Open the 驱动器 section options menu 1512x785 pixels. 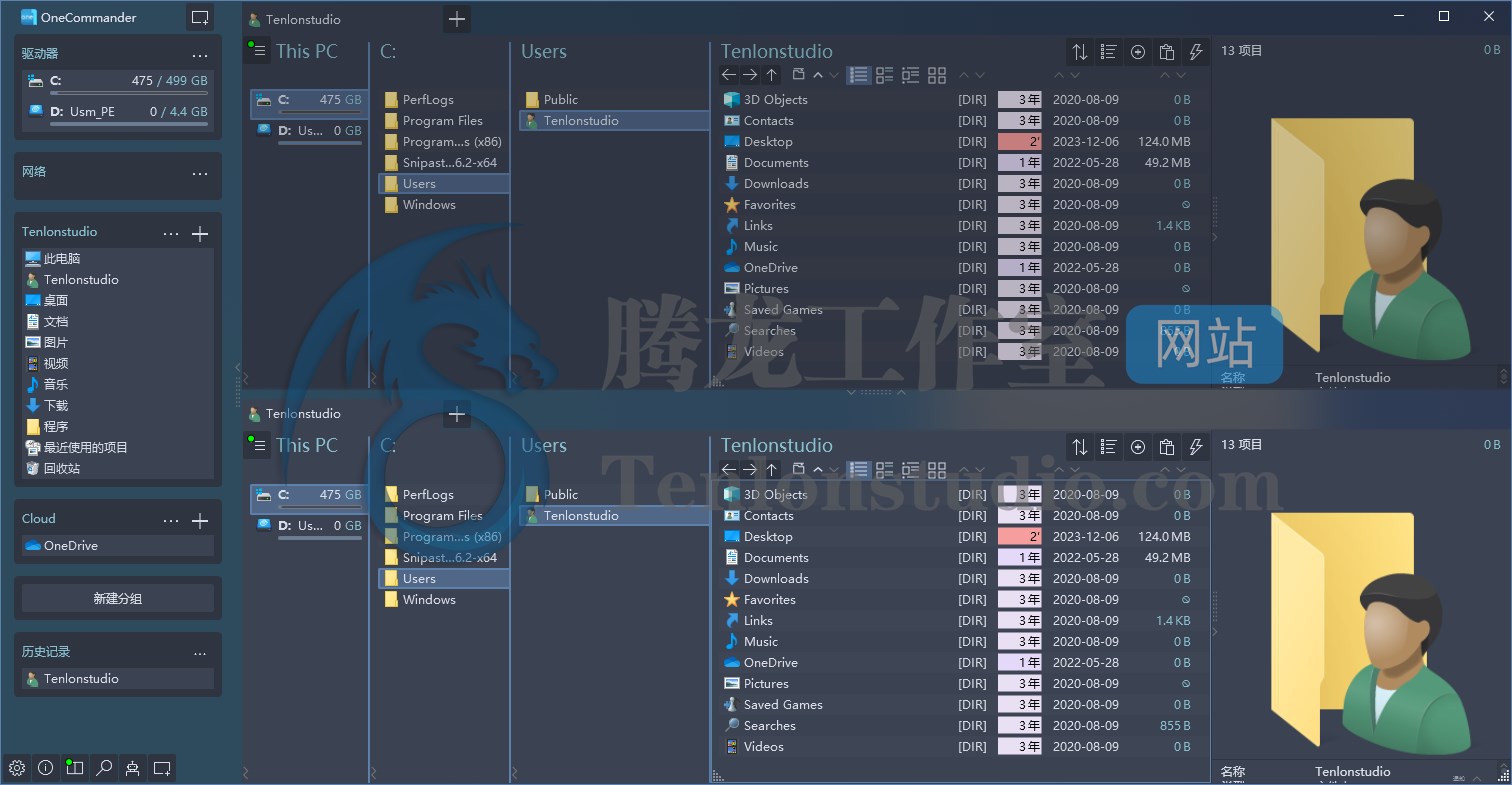tap(200, 55)
